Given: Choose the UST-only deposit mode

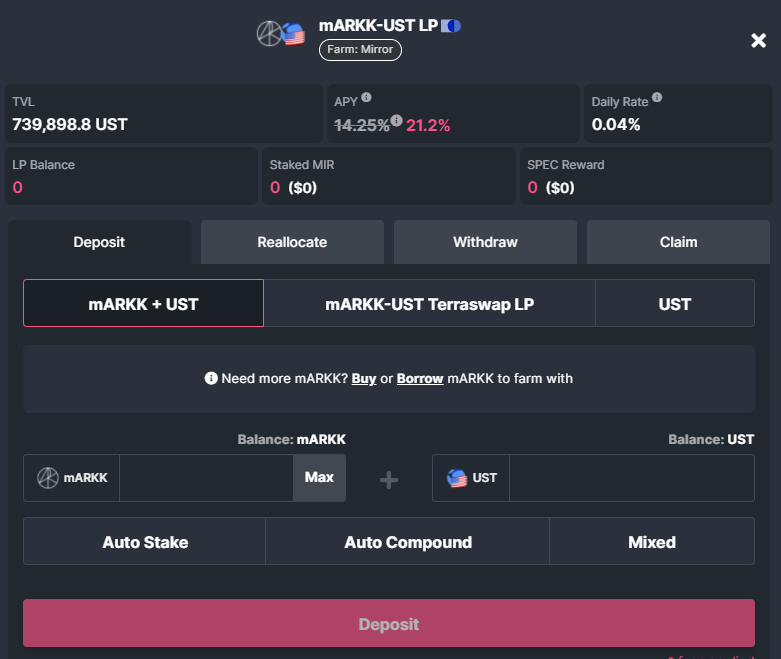Looking at the screenshot, I should pos(675,304).
